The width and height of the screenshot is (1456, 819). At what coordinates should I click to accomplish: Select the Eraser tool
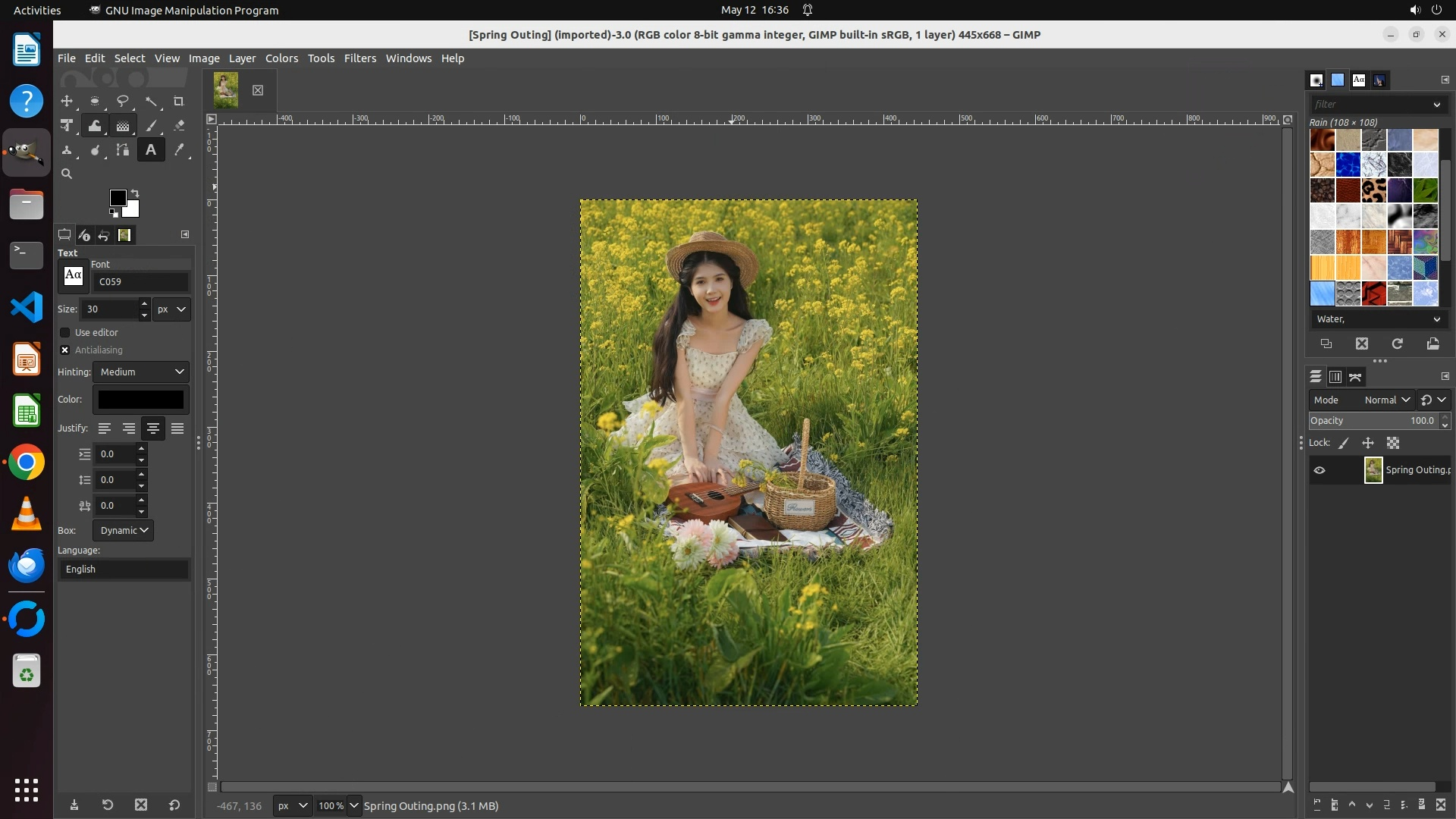click(x=179, y=126)
